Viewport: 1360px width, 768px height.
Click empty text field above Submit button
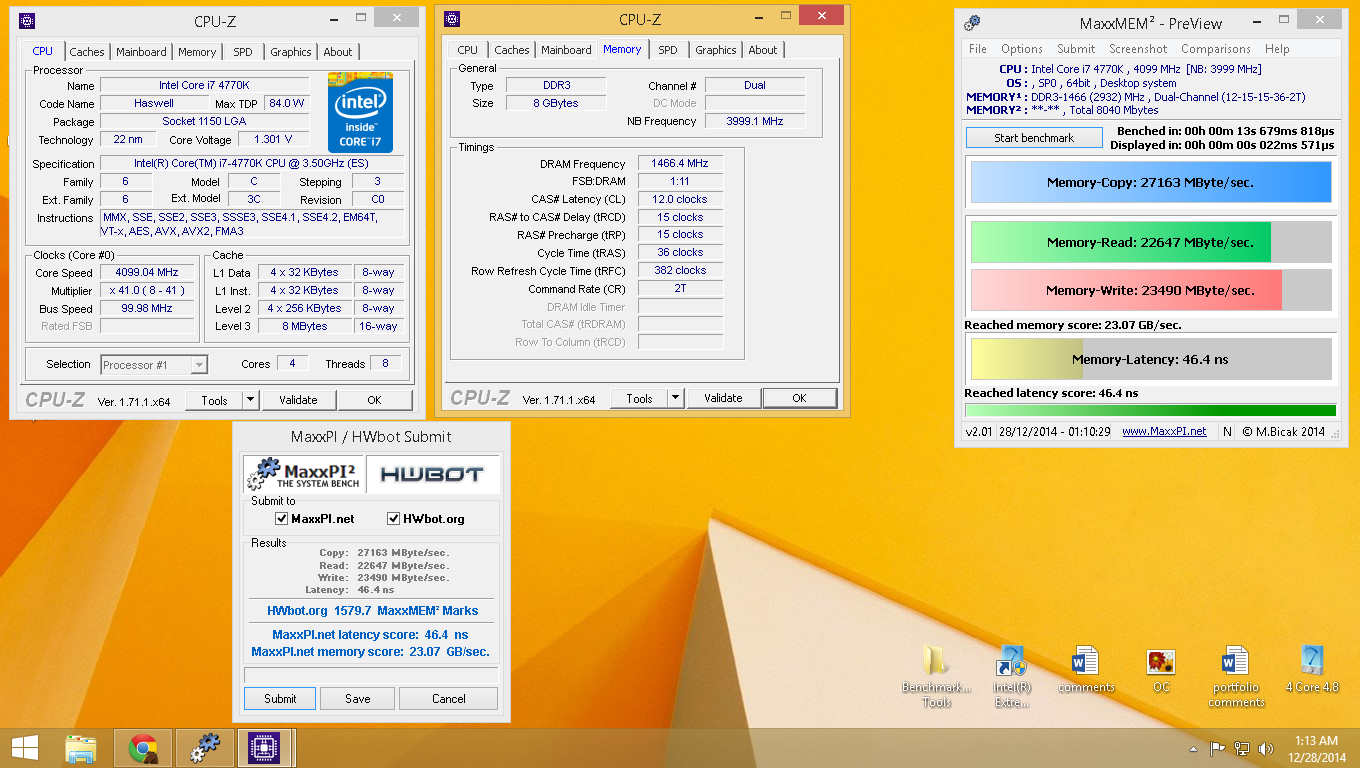[371, 675]
